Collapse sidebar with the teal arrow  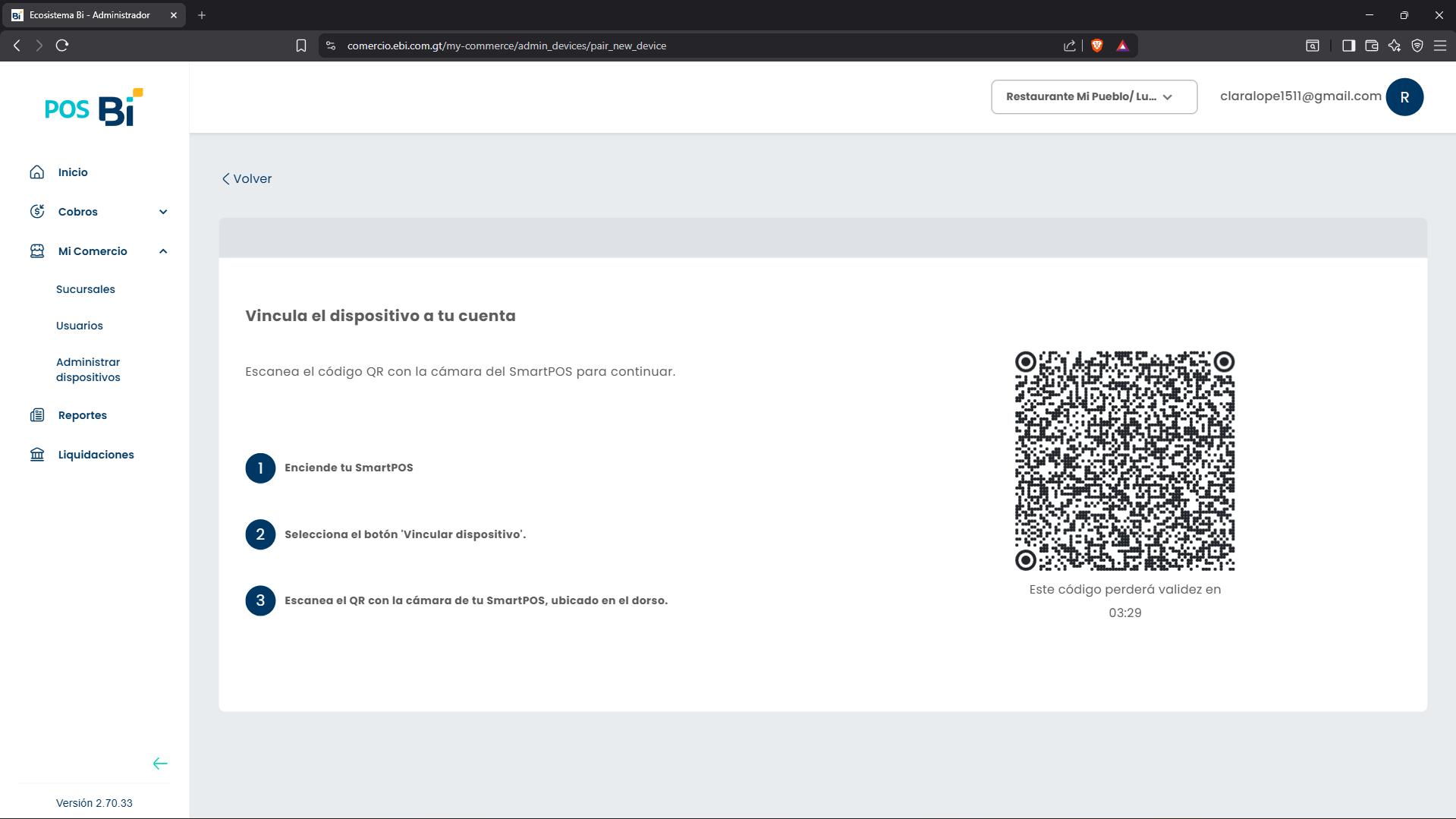(160, 764)
